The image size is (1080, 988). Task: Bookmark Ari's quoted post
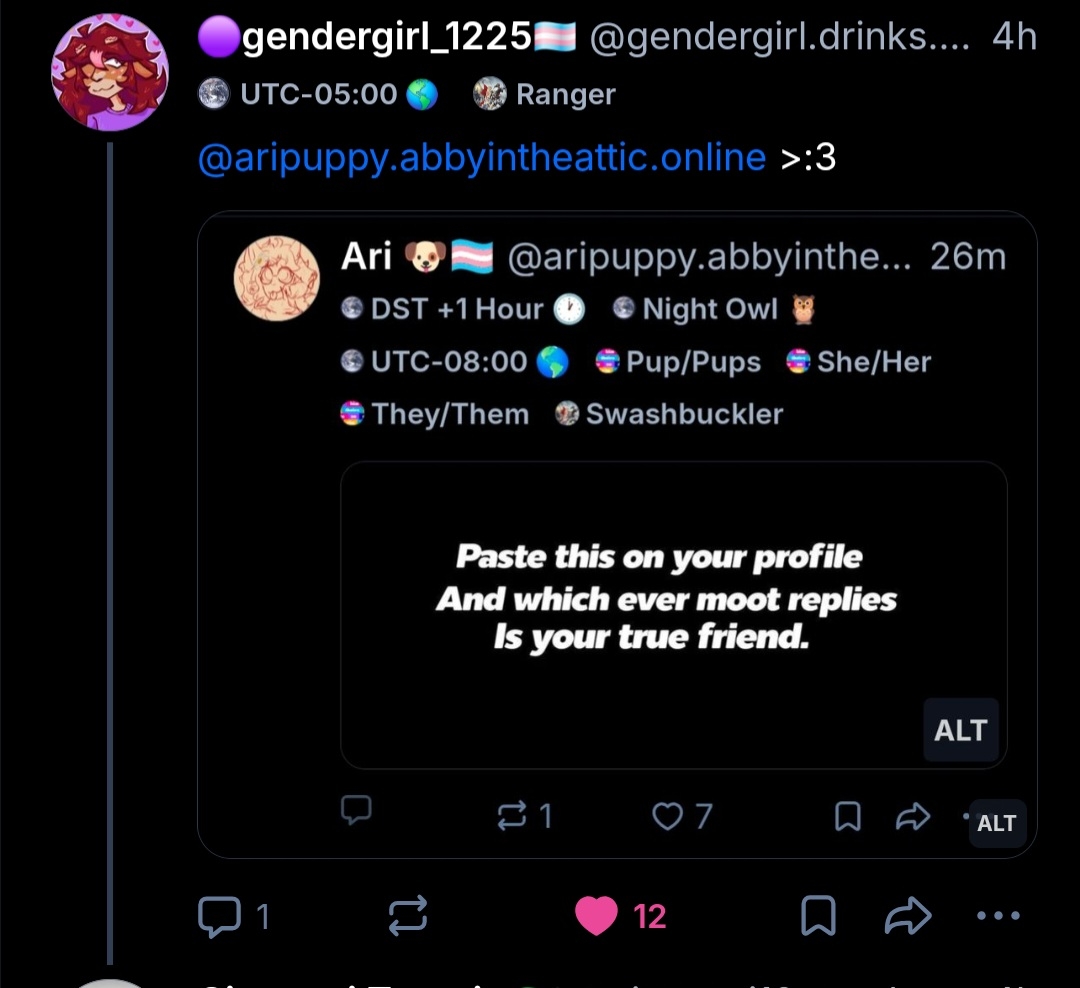847,817
